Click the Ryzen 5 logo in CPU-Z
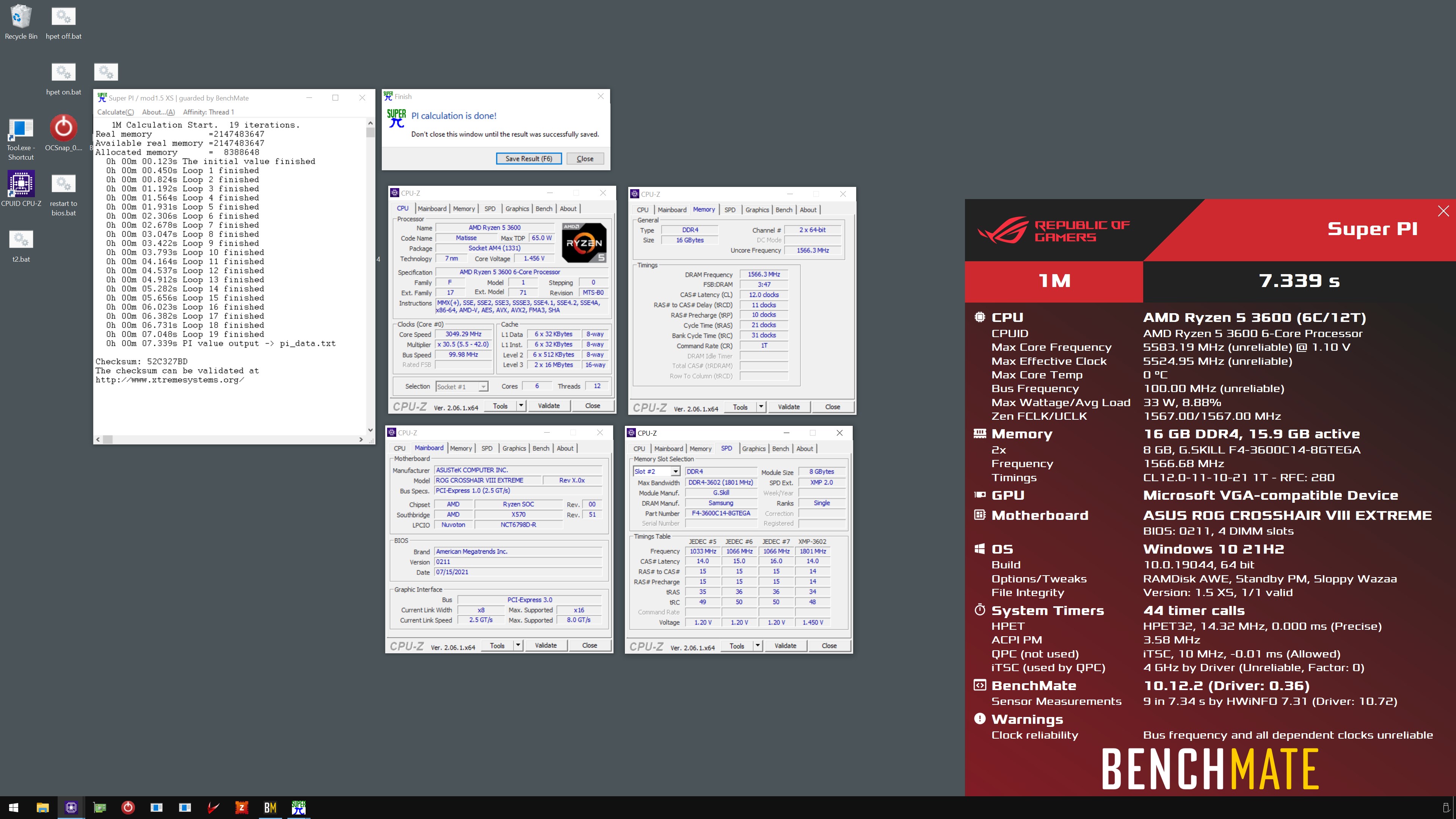The image size is (1456, 819). 584,243
